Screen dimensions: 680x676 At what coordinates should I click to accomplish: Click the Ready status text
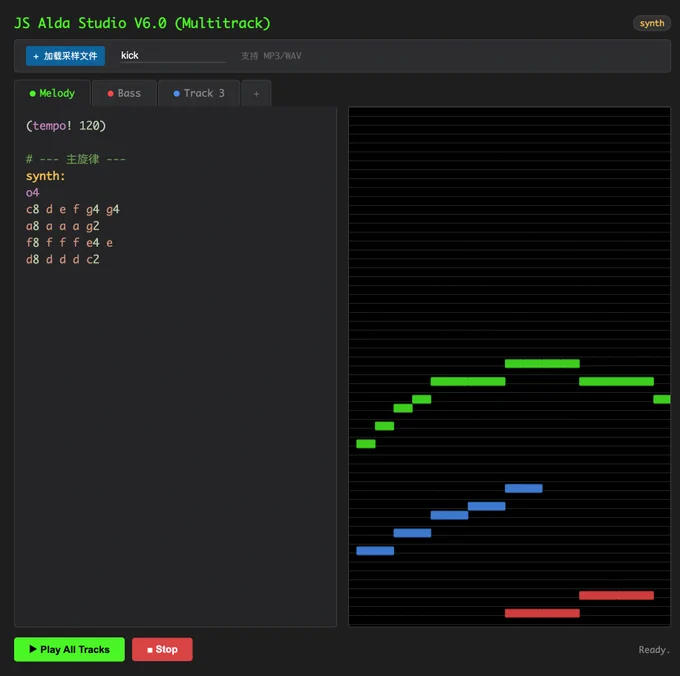pyautogui.click(x=654, y=650)
